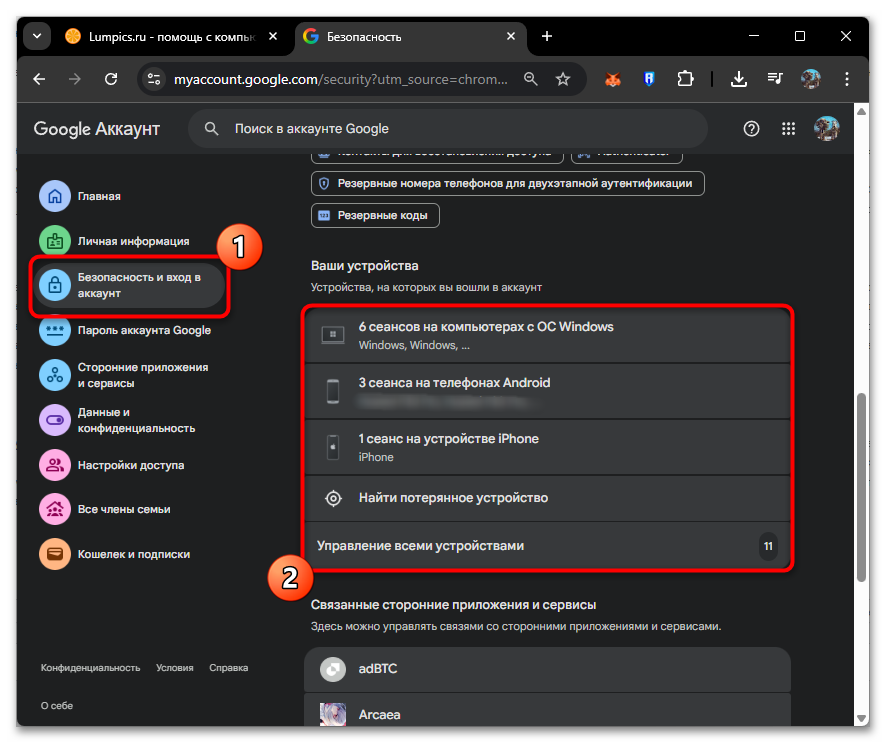
Task: Close the Безопасность tab
Action: pos(511,36)
